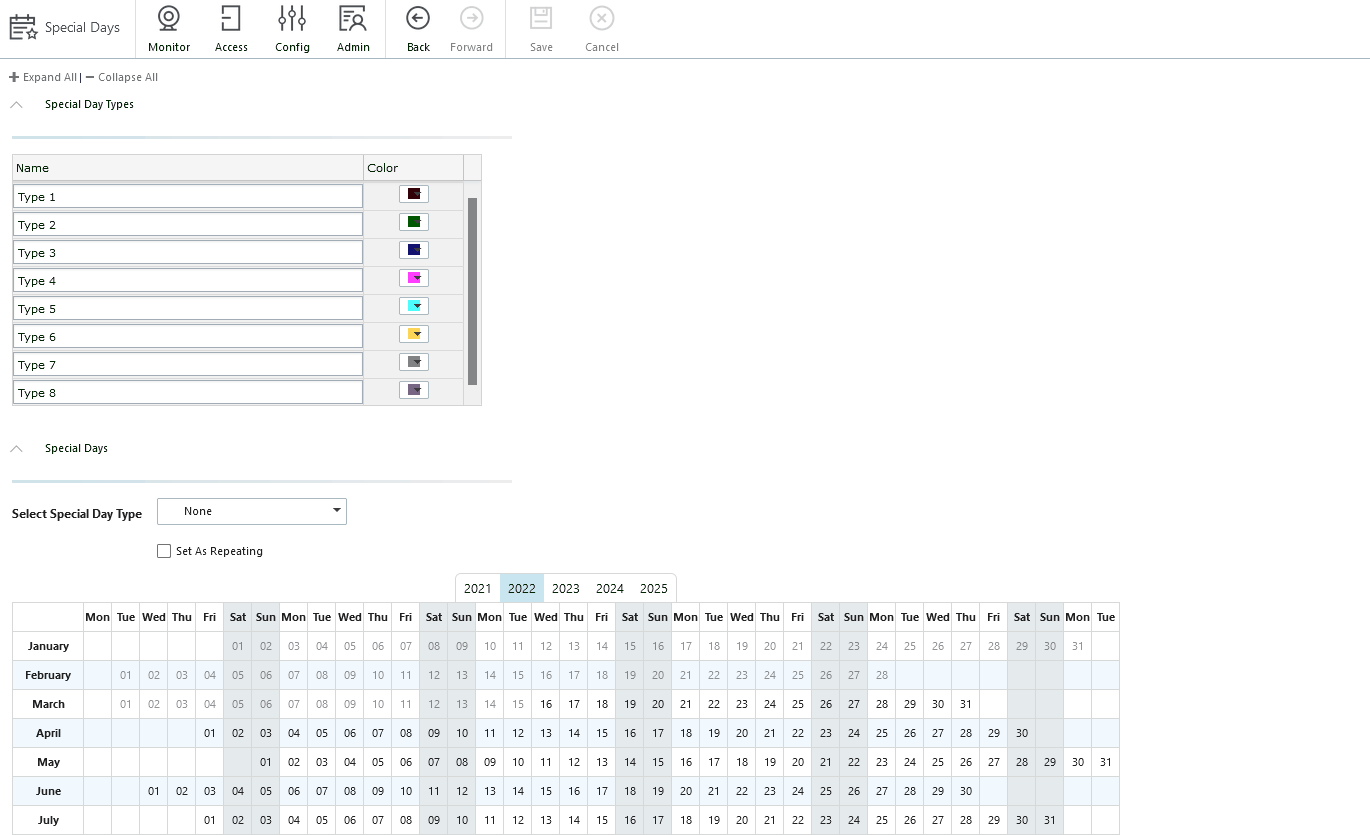Open the Type 7 gray color picker
The width and height of the screenshot is (1370, 835).
414,362
